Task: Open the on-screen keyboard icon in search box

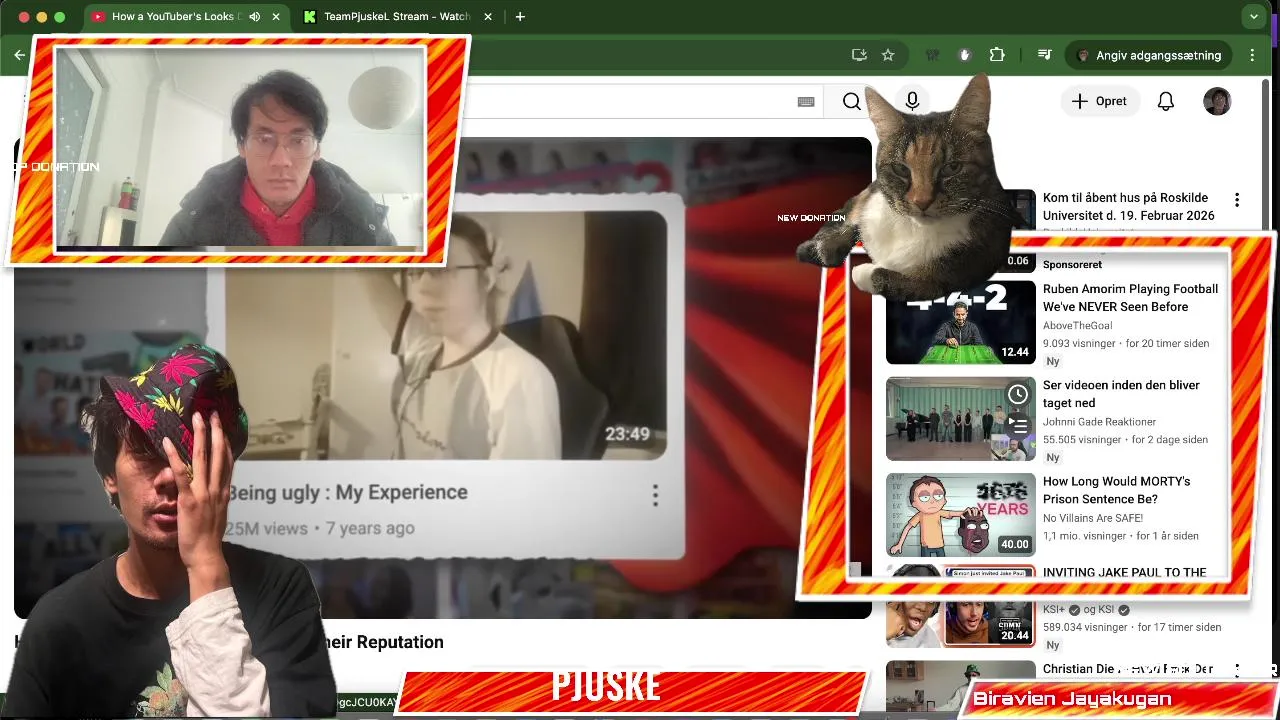Action: coord(806,101)
